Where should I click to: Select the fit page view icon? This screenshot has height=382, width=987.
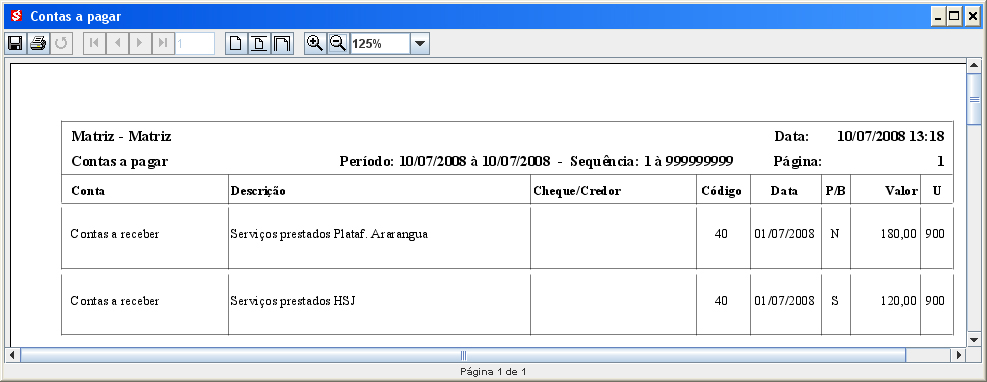(x=259, y=43)
